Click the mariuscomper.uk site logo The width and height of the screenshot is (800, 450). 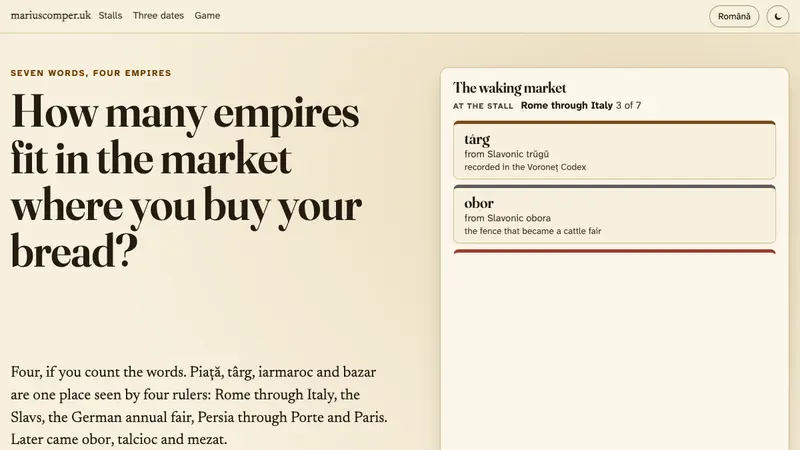51,15
